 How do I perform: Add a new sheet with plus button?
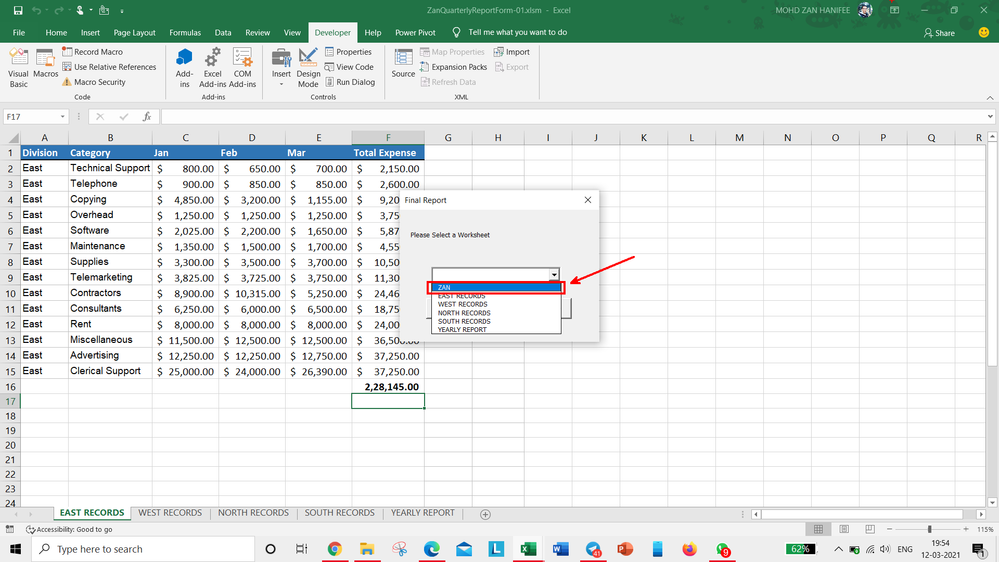[485, 514]
